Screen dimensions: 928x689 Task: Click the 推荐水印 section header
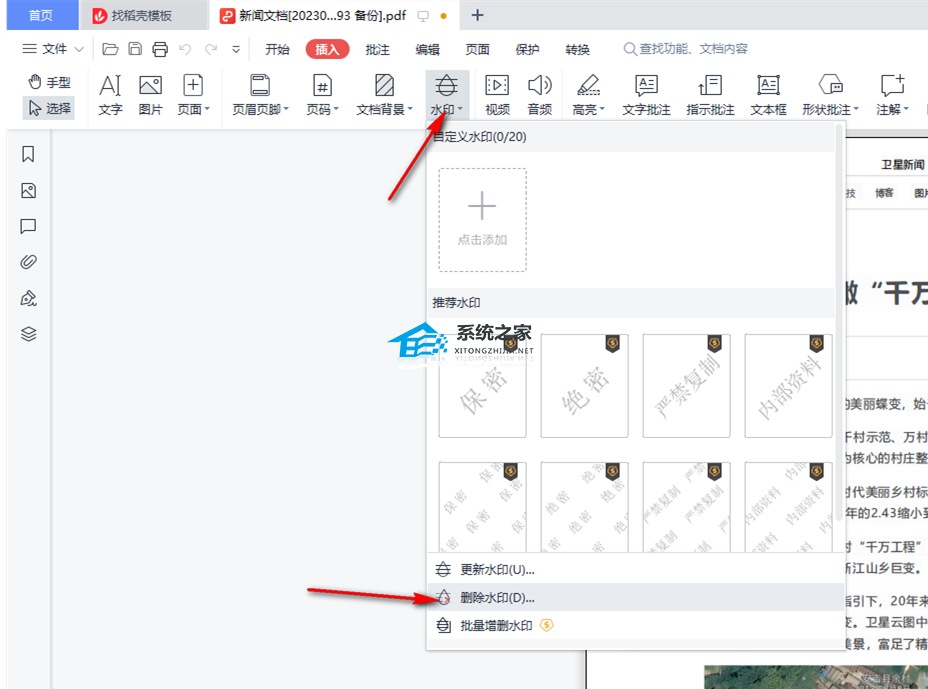tap(631, 303)
